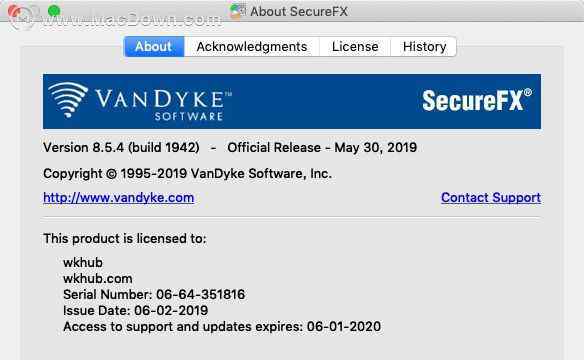Click the About tab
The width and height of the screenshot is (584, 360).
154,47
